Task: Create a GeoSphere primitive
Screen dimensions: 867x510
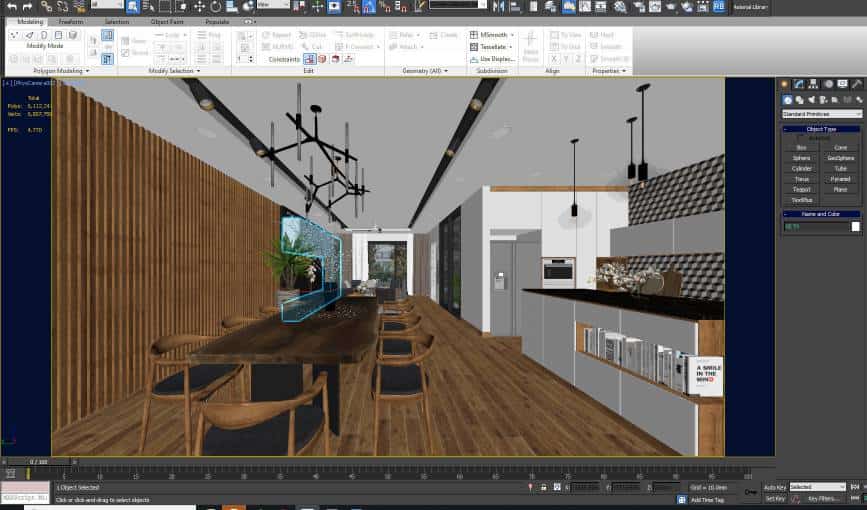Action: [x=840, y=158]
